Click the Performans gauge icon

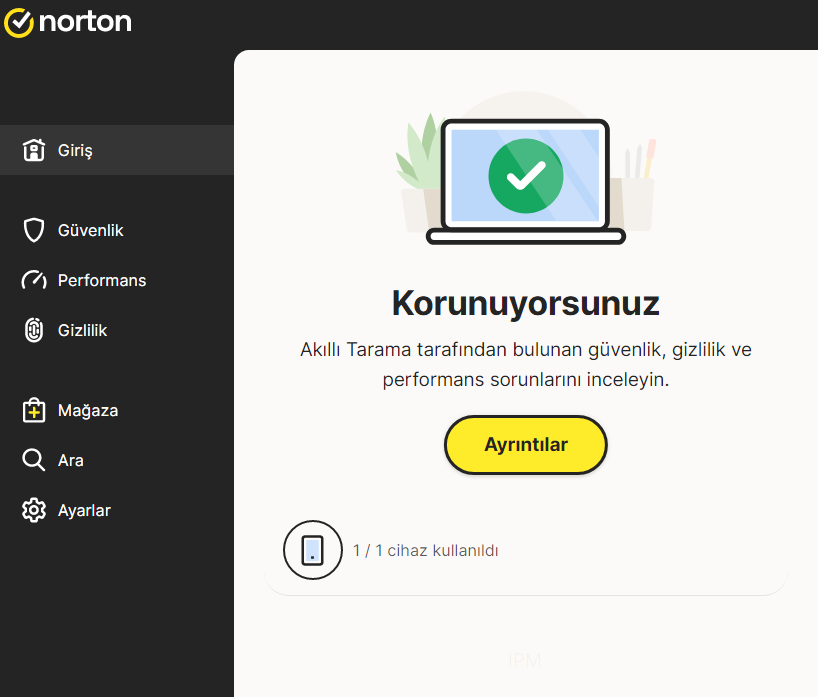click(34, 280)
